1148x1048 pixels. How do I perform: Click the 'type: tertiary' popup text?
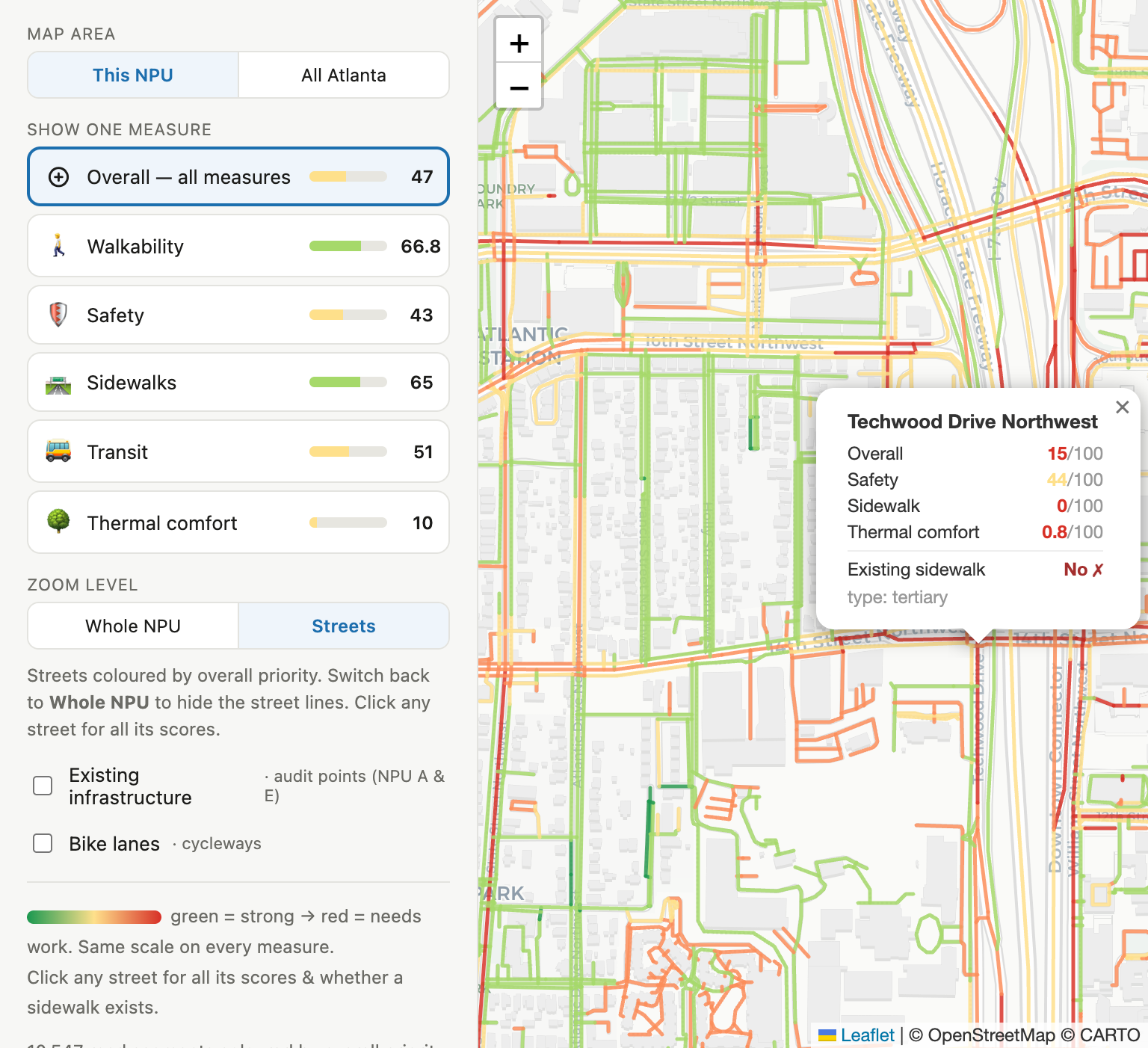(x=898, y=597)
